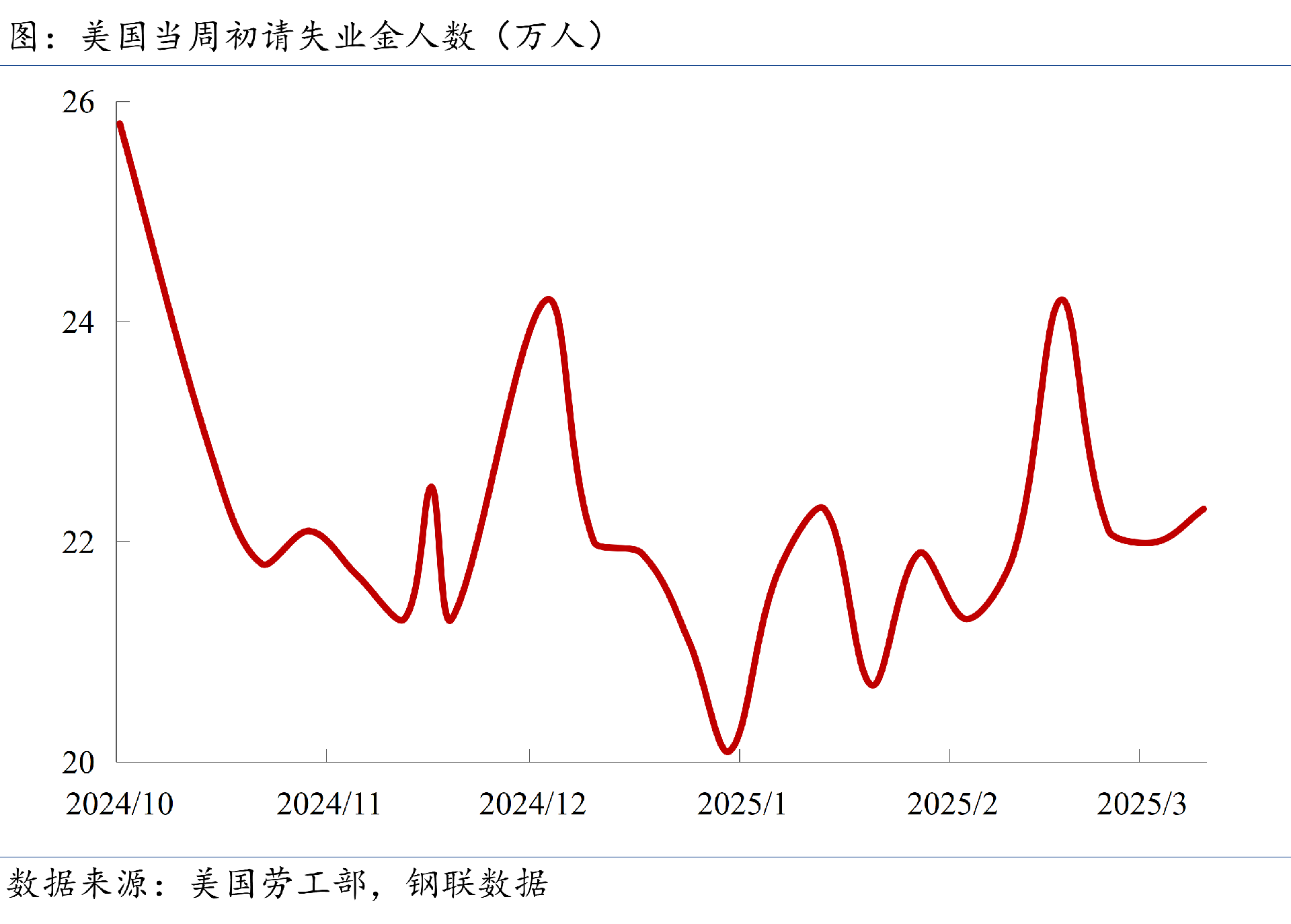Click the rightmost end point of the red line
This screenshot has width=1291, height=924.
[x=1204, y=509]
